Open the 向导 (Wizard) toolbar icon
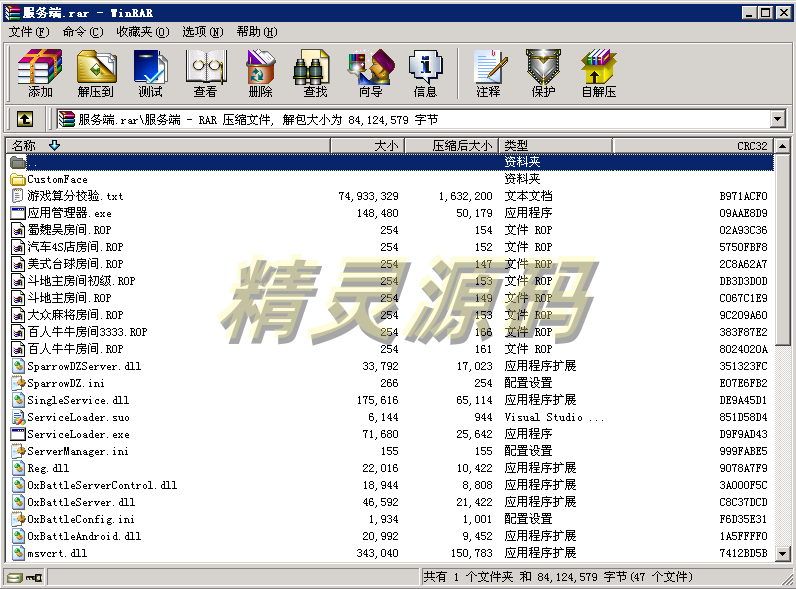The width and height of the screenshot is (796, 589). pyautogui.click(x=371, y=73)
